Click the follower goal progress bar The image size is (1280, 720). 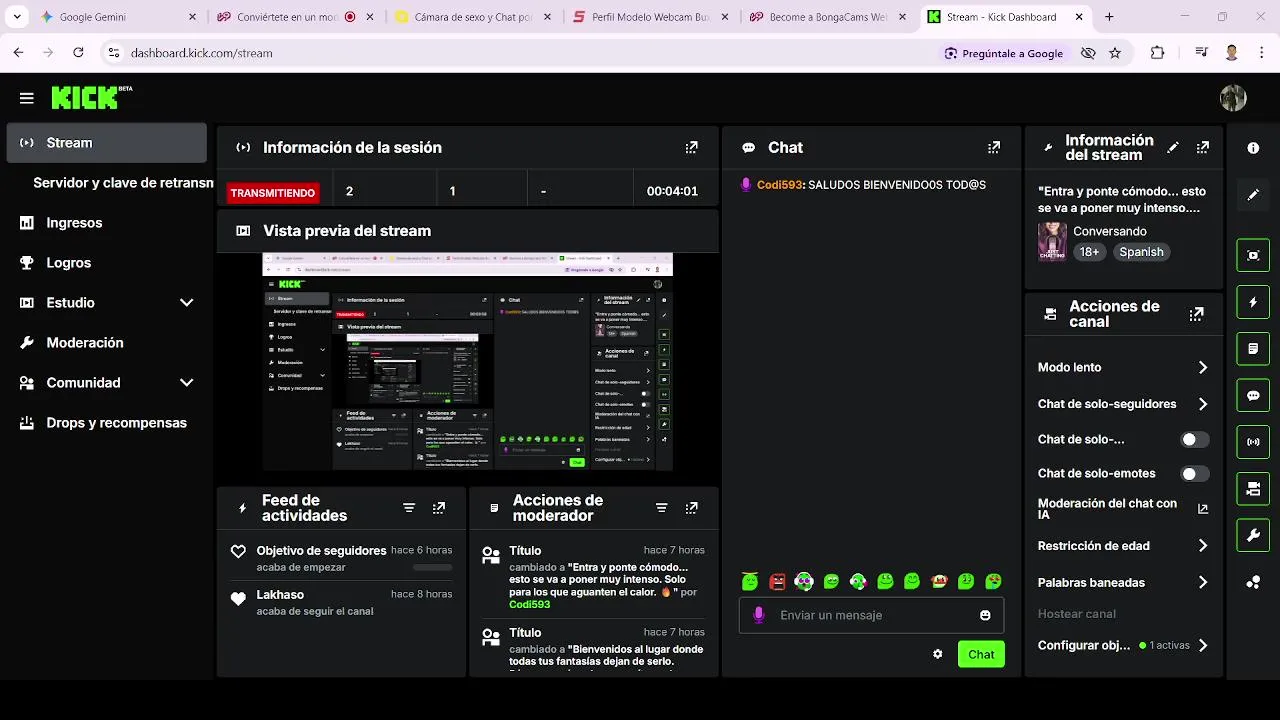pyautogui.click(x=432, y=567)
